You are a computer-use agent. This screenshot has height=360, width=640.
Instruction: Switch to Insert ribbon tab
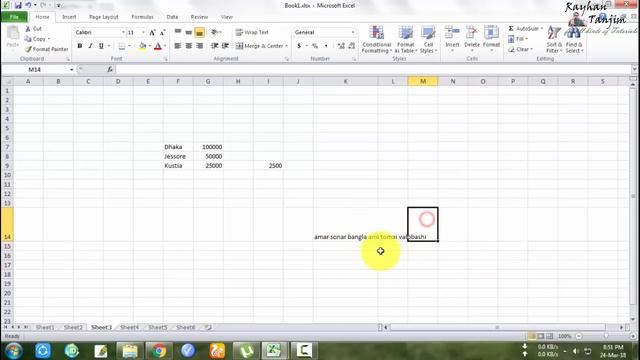click(x=69, y=17)
